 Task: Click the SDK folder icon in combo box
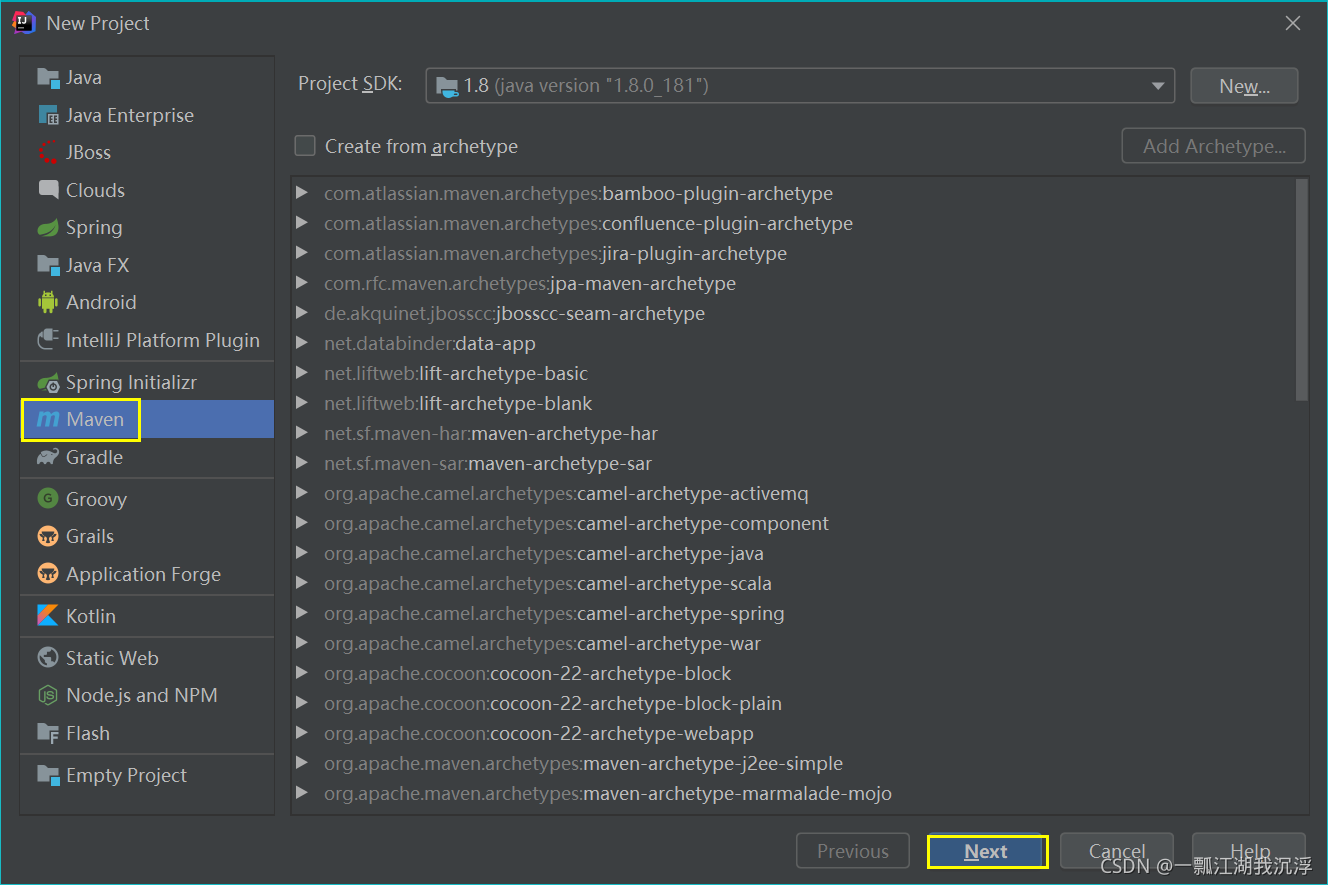click(447, 86)
